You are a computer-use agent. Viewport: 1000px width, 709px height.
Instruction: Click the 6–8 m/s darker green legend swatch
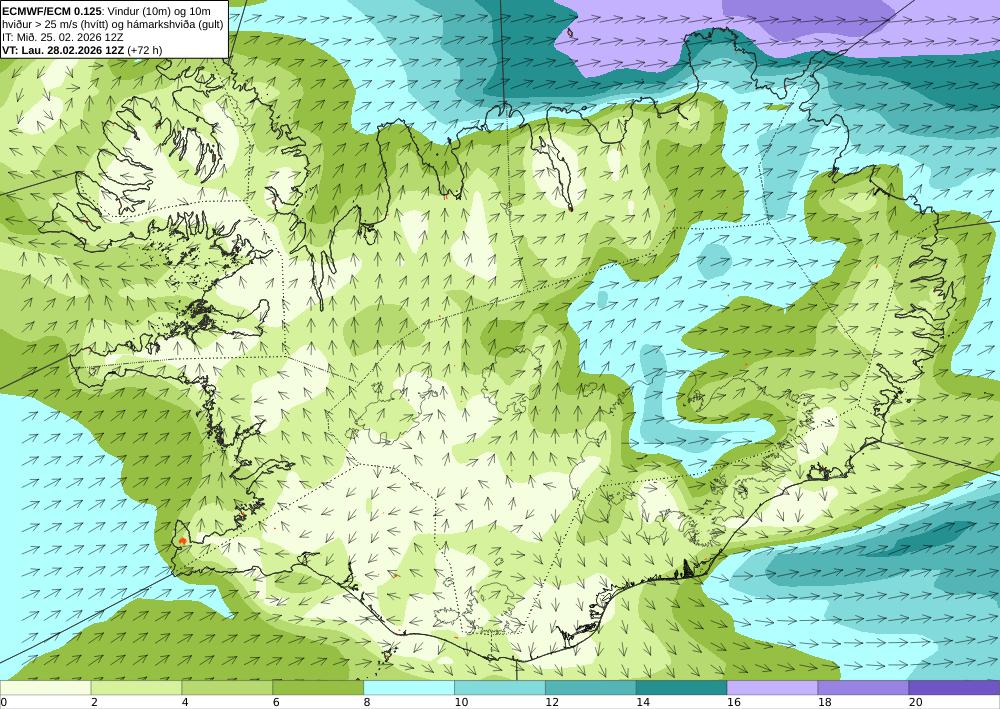[318, 687]
